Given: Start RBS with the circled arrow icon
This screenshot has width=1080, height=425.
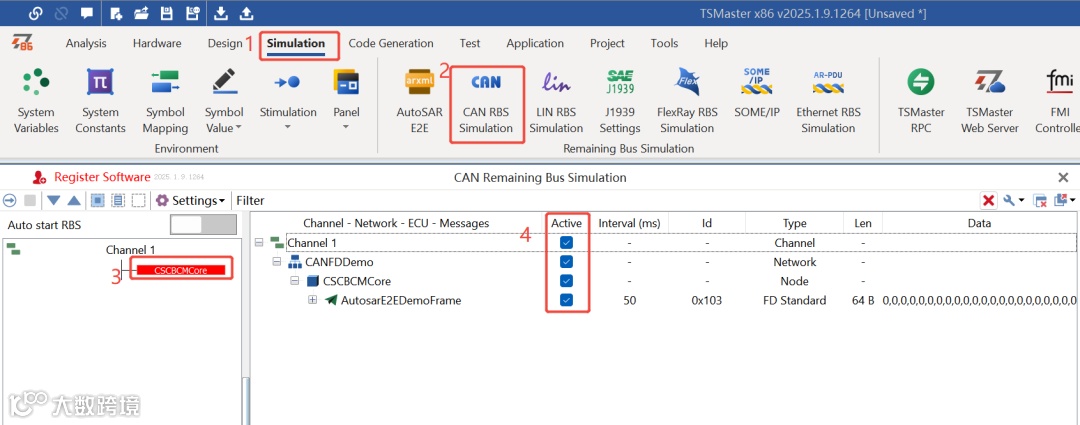Looking at the screenshot, I should coord(10,200).
